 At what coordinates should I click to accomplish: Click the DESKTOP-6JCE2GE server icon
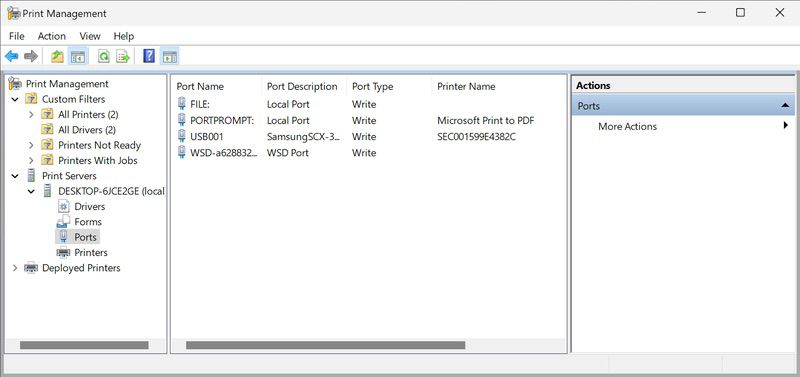tap(47, 191)
